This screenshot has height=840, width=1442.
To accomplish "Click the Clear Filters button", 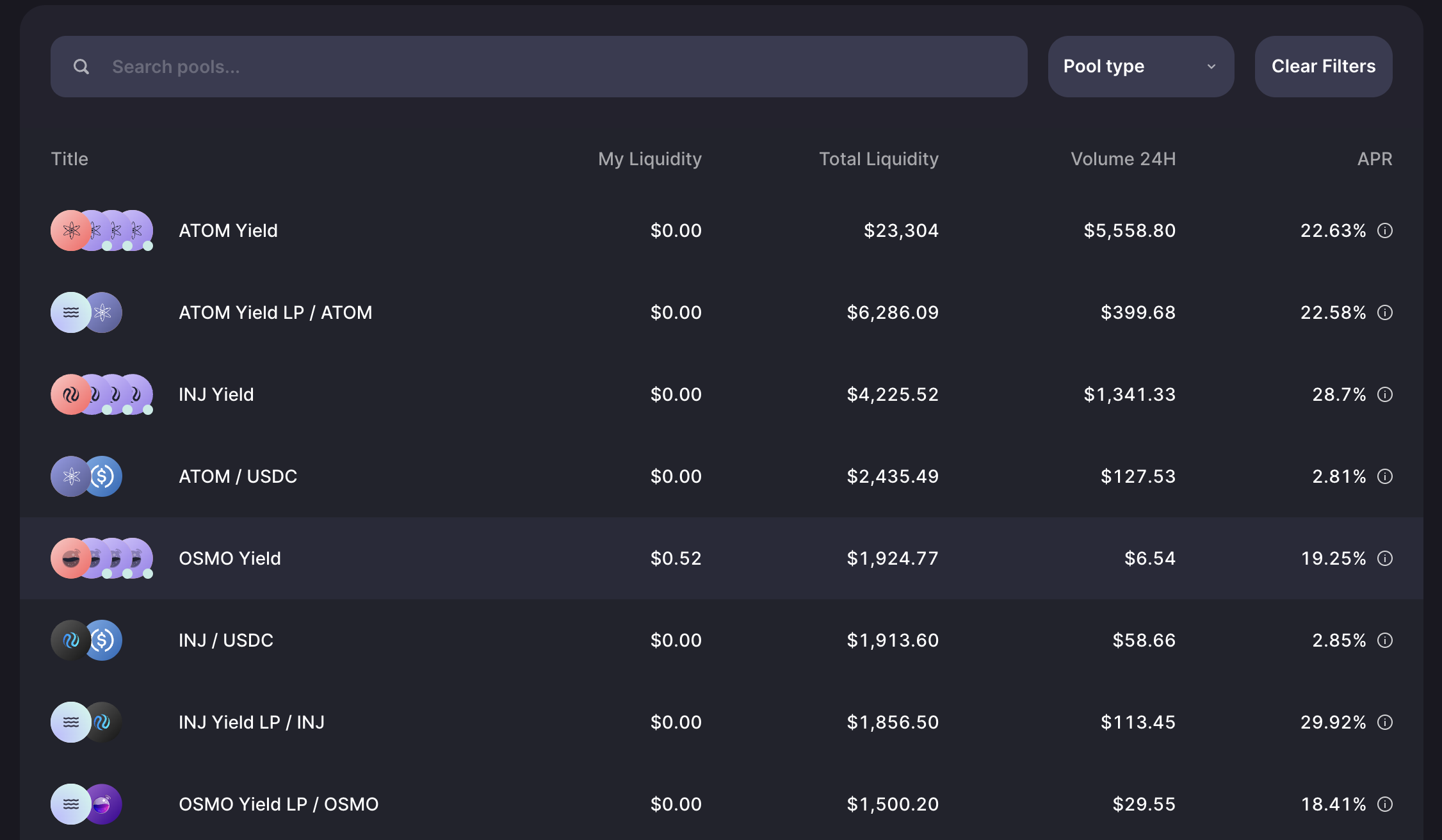I will point(1324,67).
